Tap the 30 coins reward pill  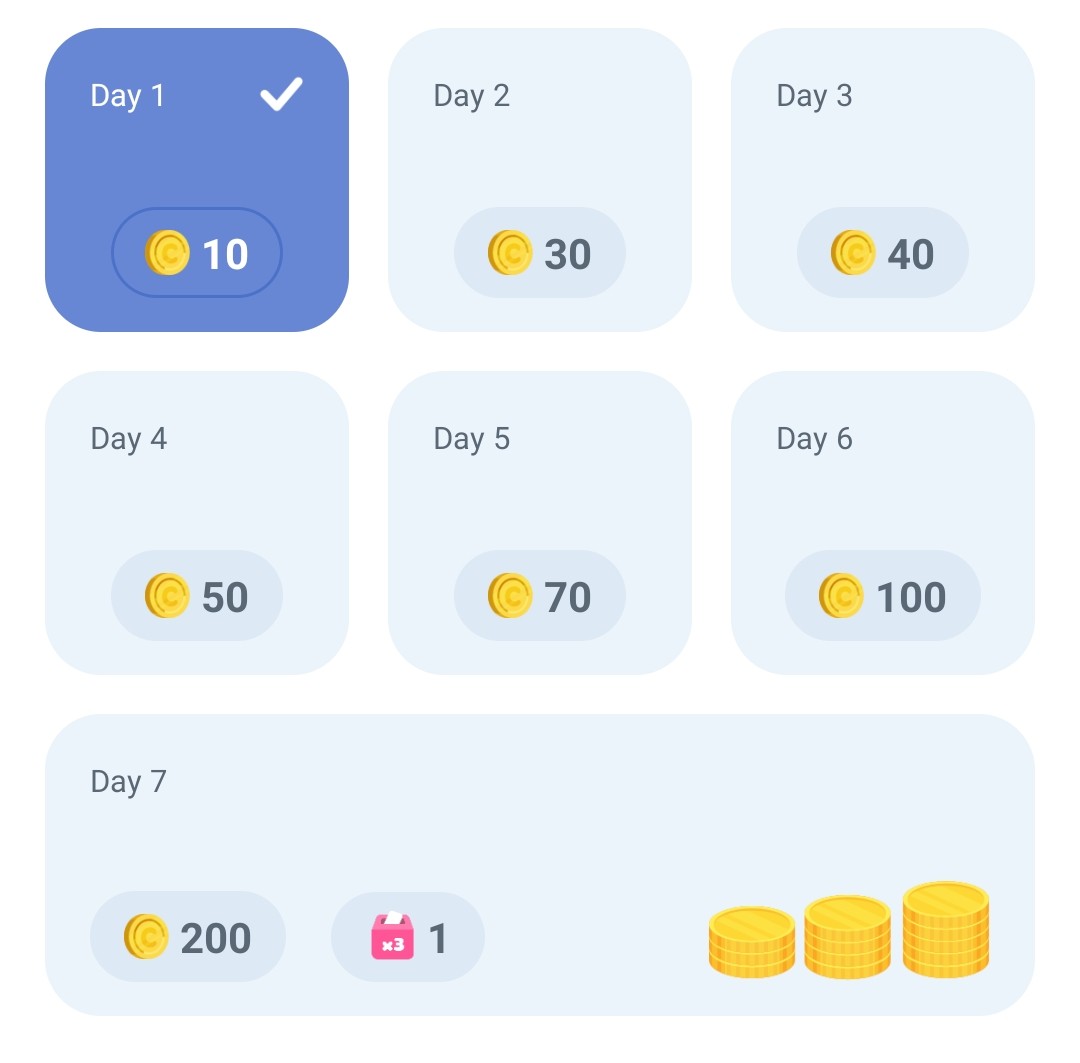540,253
